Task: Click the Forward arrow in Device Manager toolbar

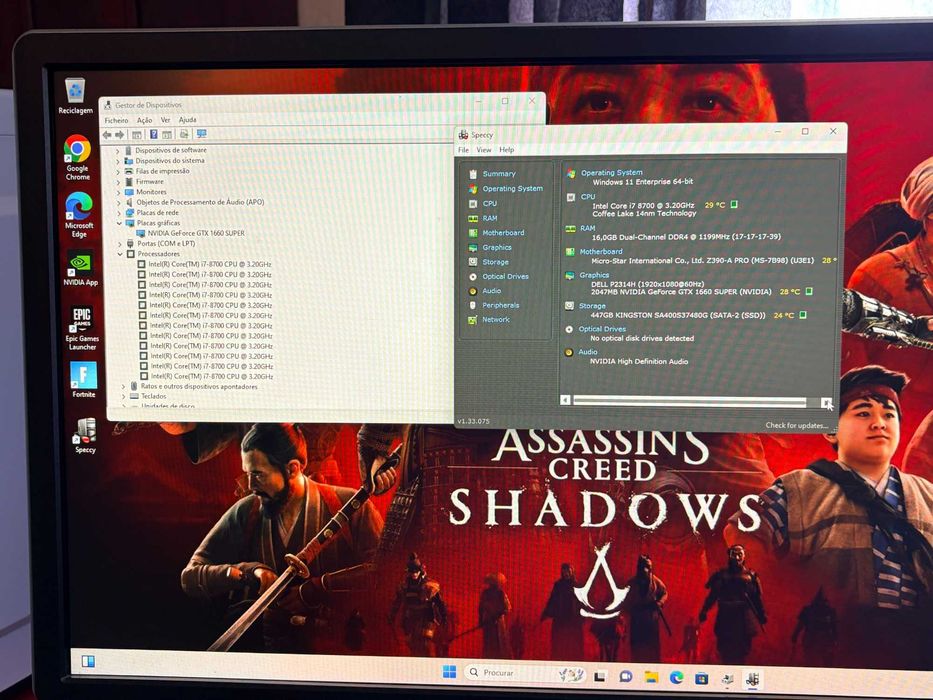Action: coord(120,135)
